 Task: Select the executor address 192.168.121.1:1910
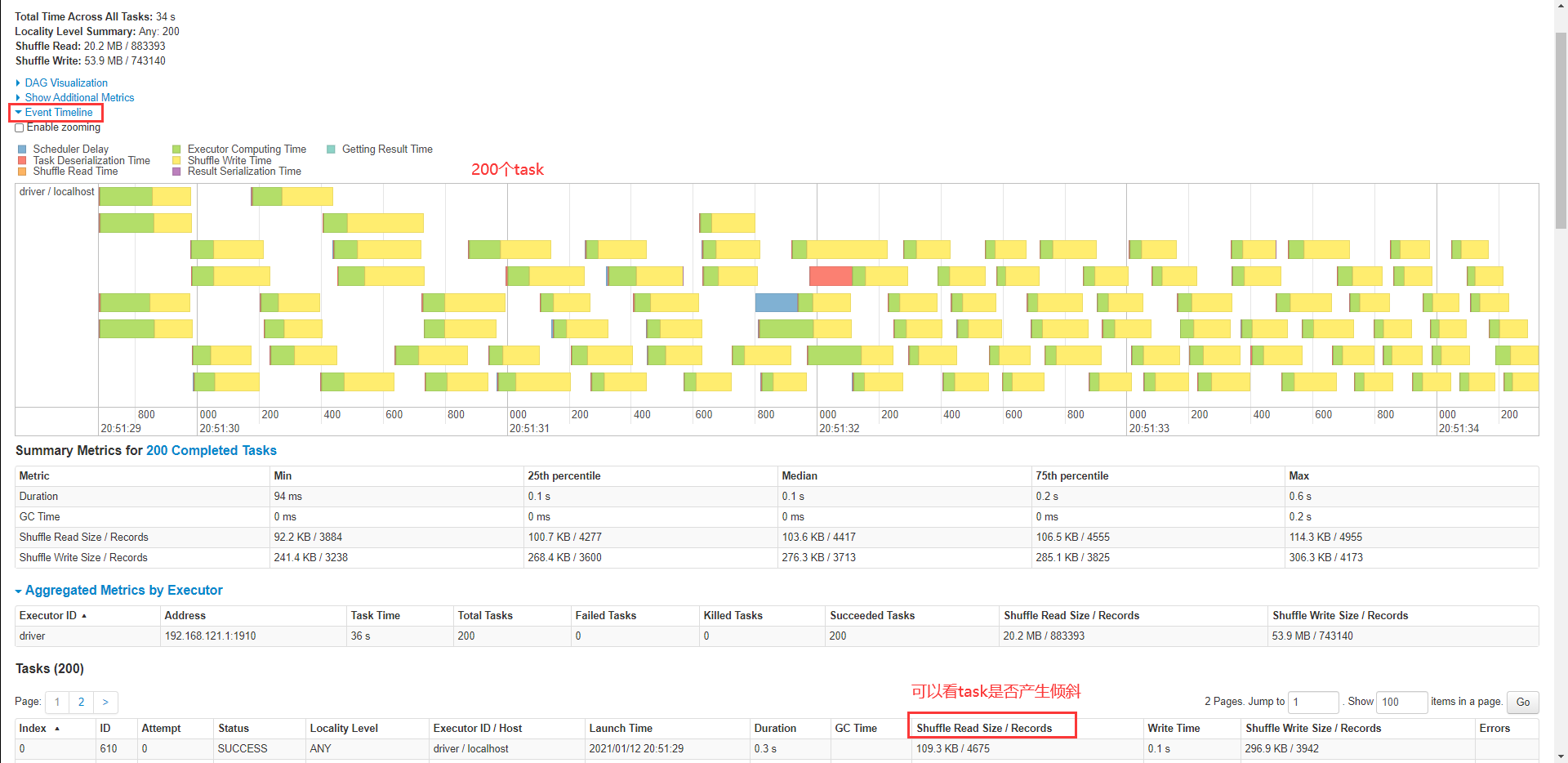click(210, 636)
